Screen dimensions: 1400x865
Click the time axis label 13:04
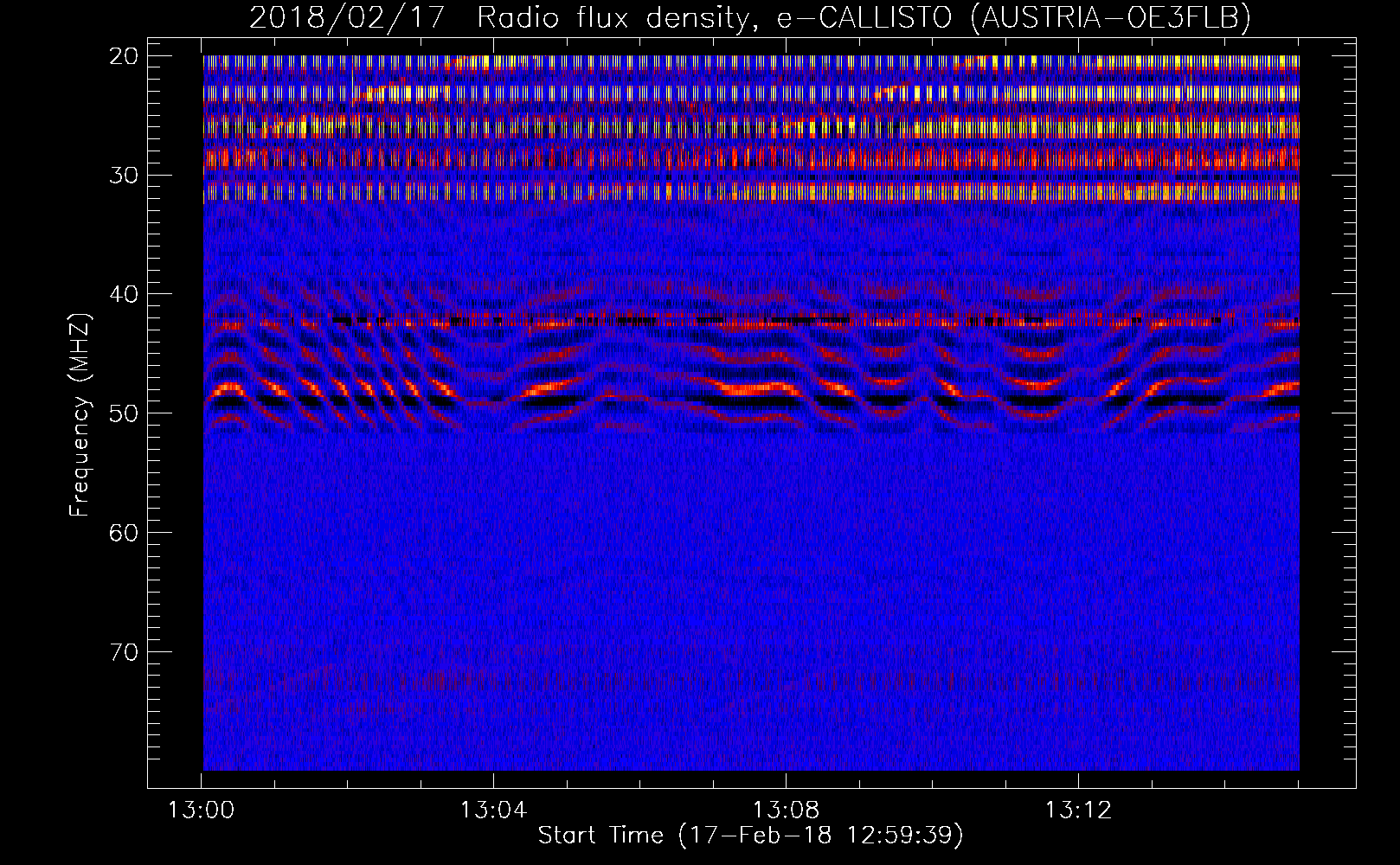coord(493,811)
